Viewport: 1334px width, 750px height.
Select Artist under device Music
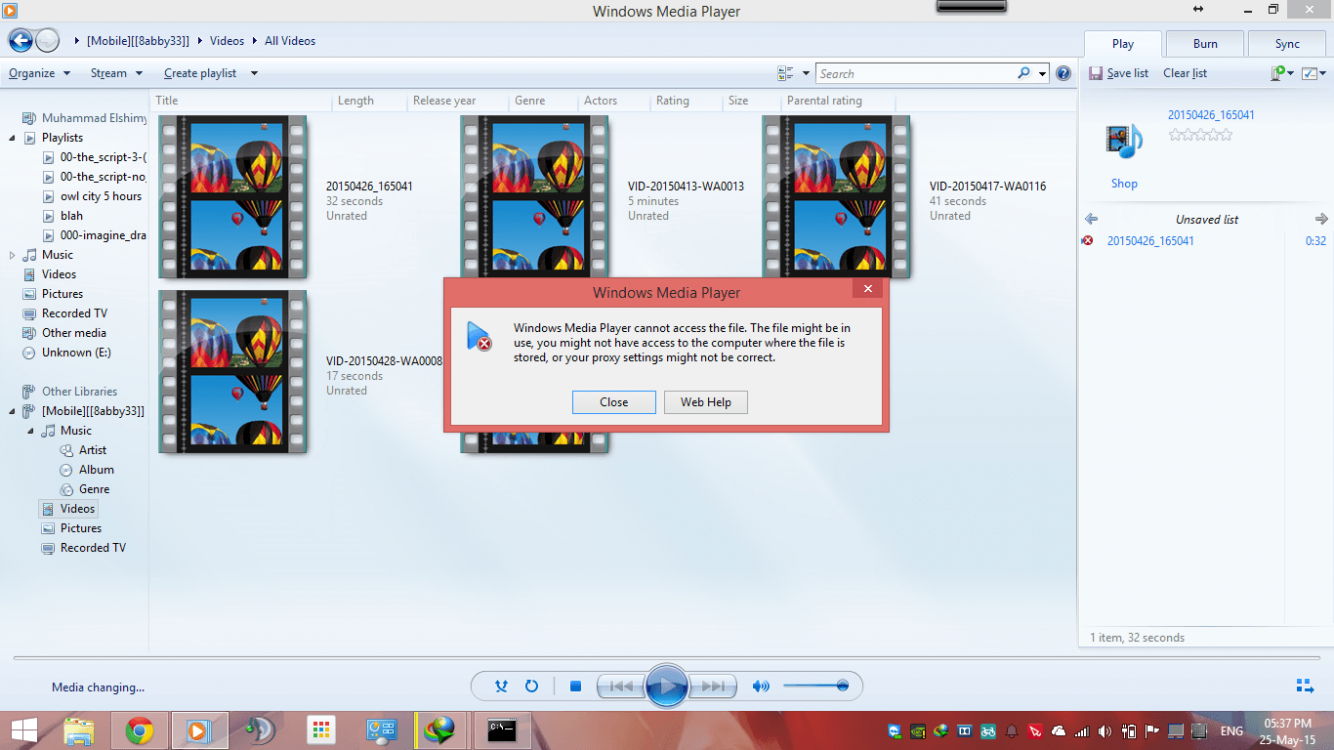[x=92, y=450]
